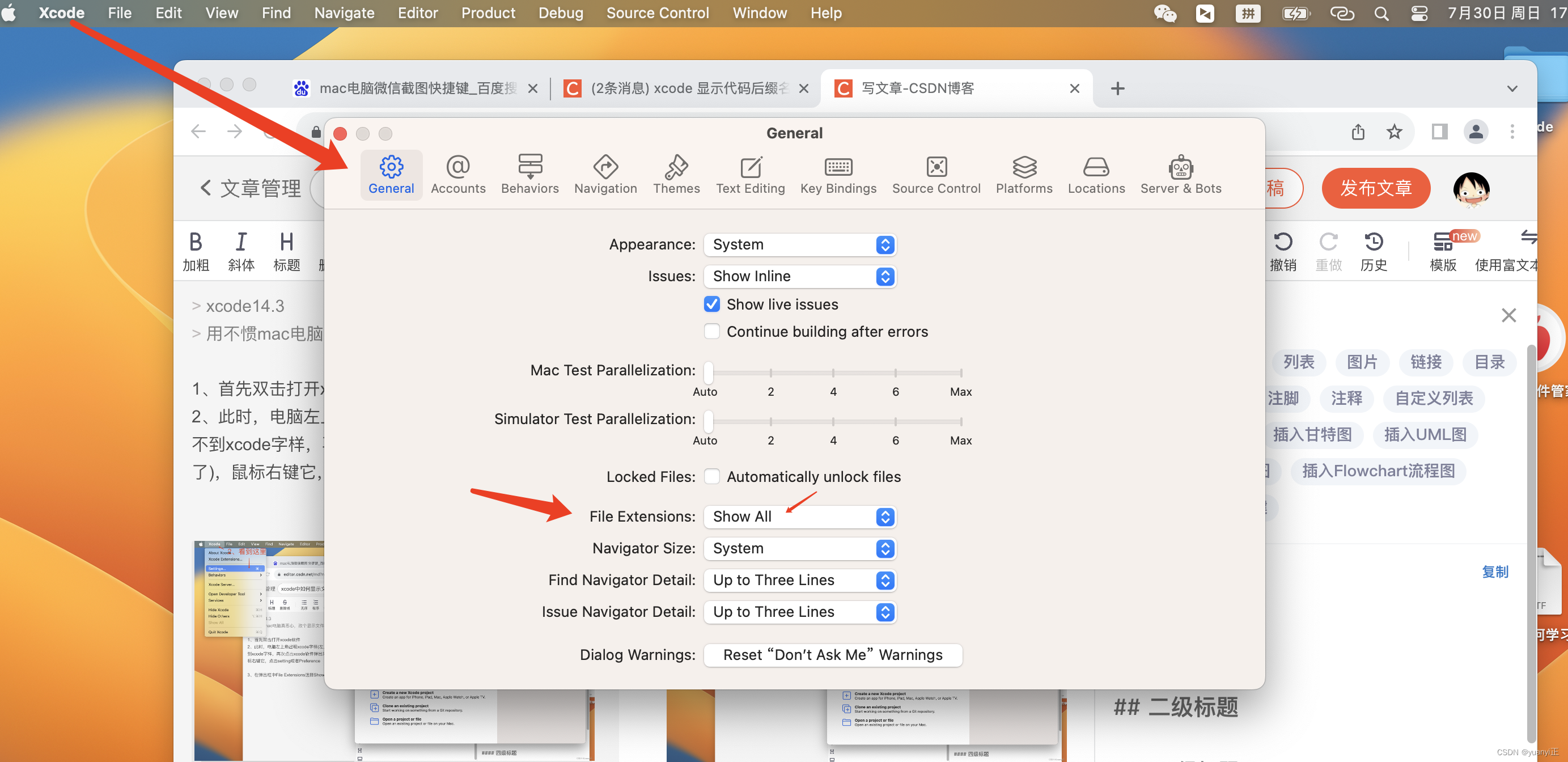
Task: Uncheck Show live issues checkbox
Action: point(711,304)
